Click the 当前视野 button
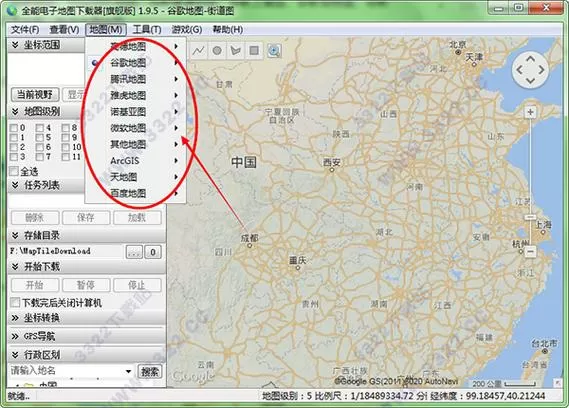 35,95
